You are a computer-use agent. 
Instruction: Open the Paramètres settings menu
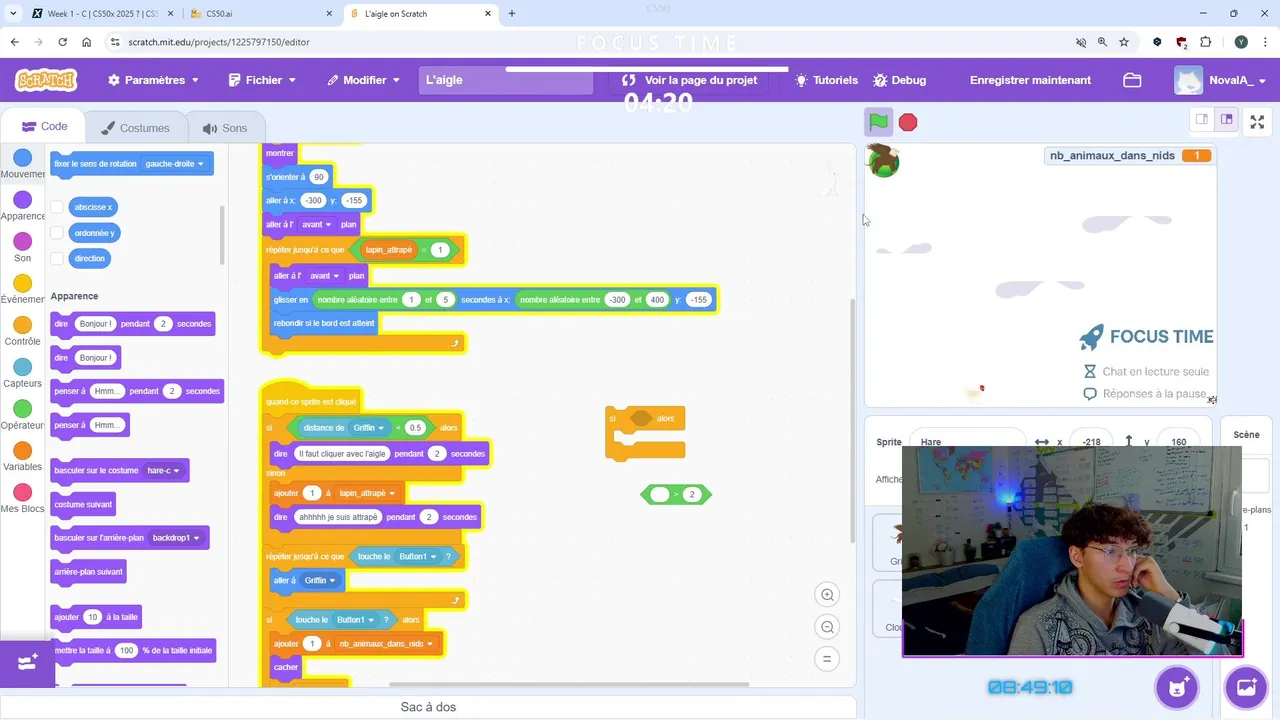click(x=153, y=80)
